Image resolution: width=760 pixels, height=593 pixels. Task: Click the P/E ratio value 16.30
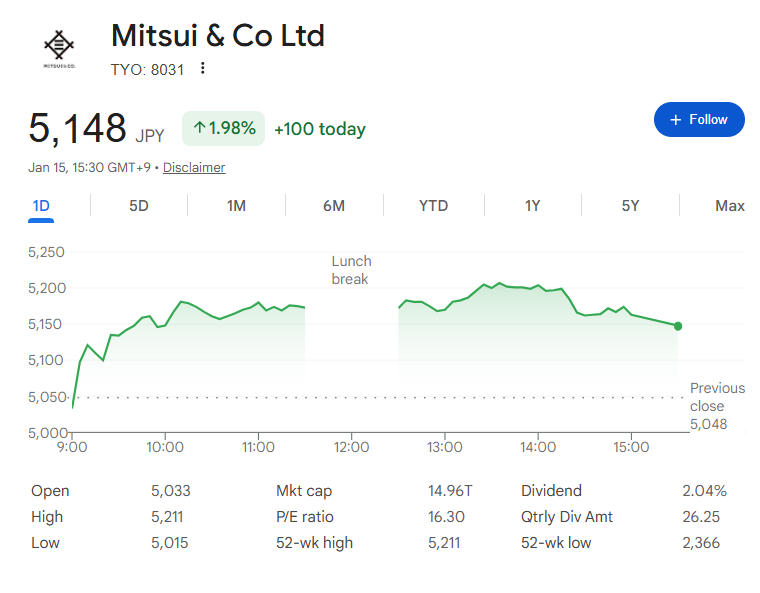tap(446, 517)
